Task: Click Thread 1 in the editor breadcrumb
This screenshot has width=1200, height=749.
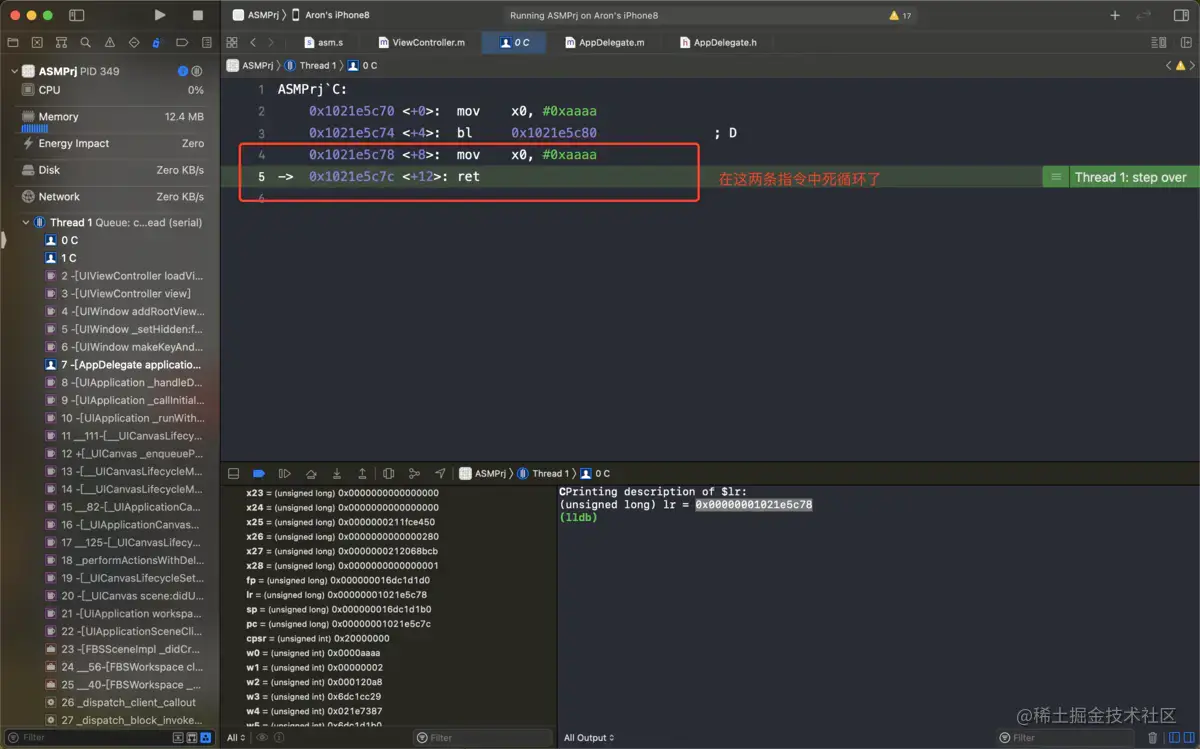Action: point(310,65)
